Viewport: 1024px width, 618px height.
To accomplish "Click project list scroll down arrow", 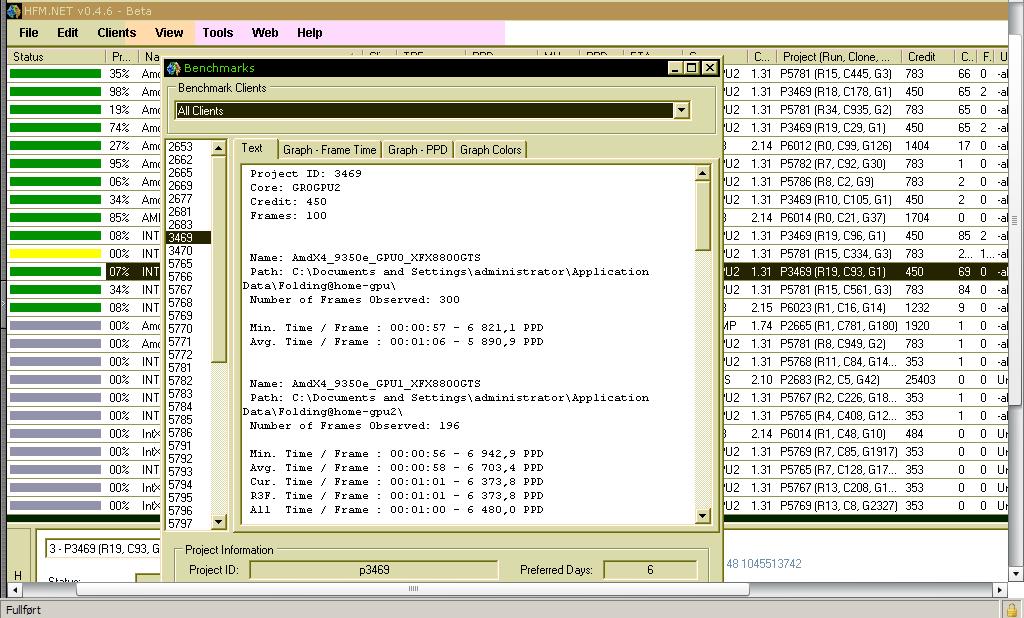I will coord(219,521).
